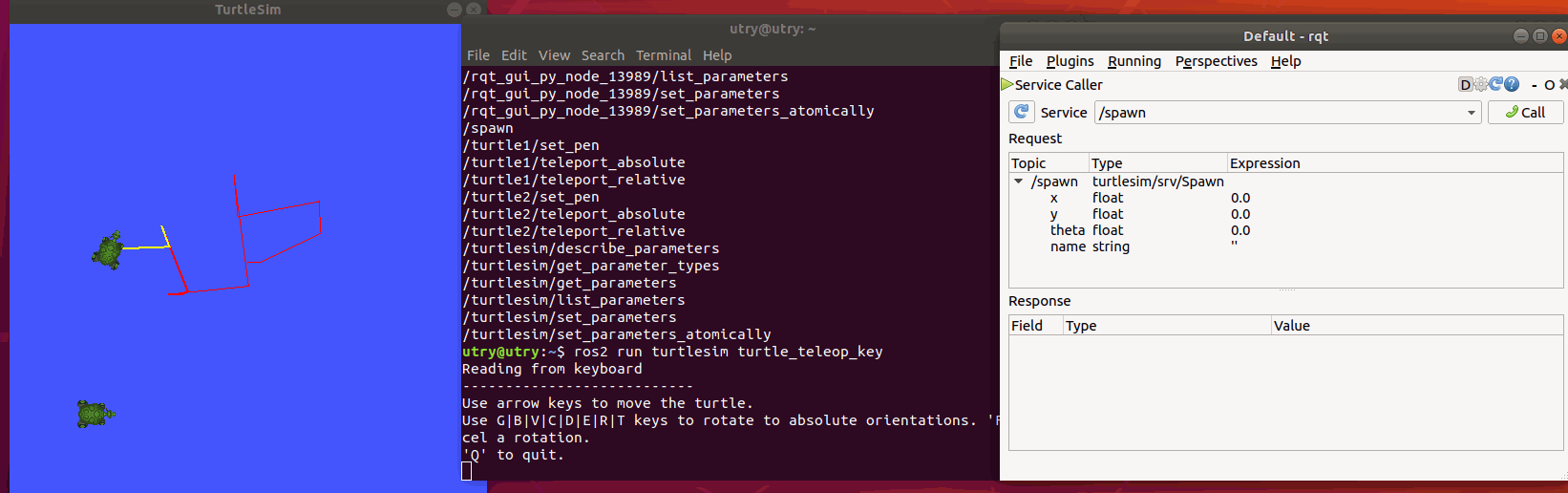Open the rqt Plugins menu

[1070, 61]
